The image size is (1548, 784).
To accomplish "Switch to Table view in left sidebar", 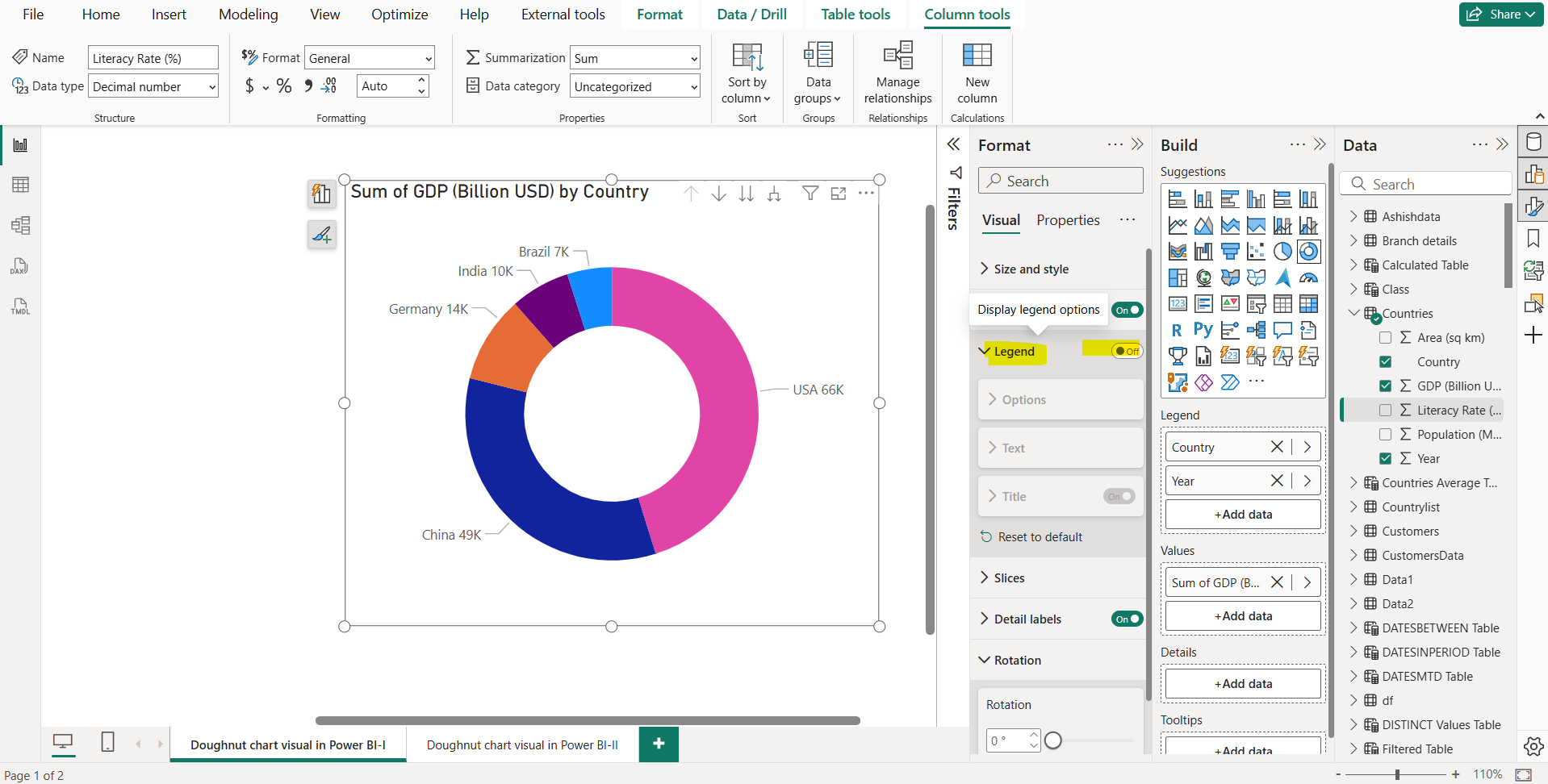I will (19, 184).
